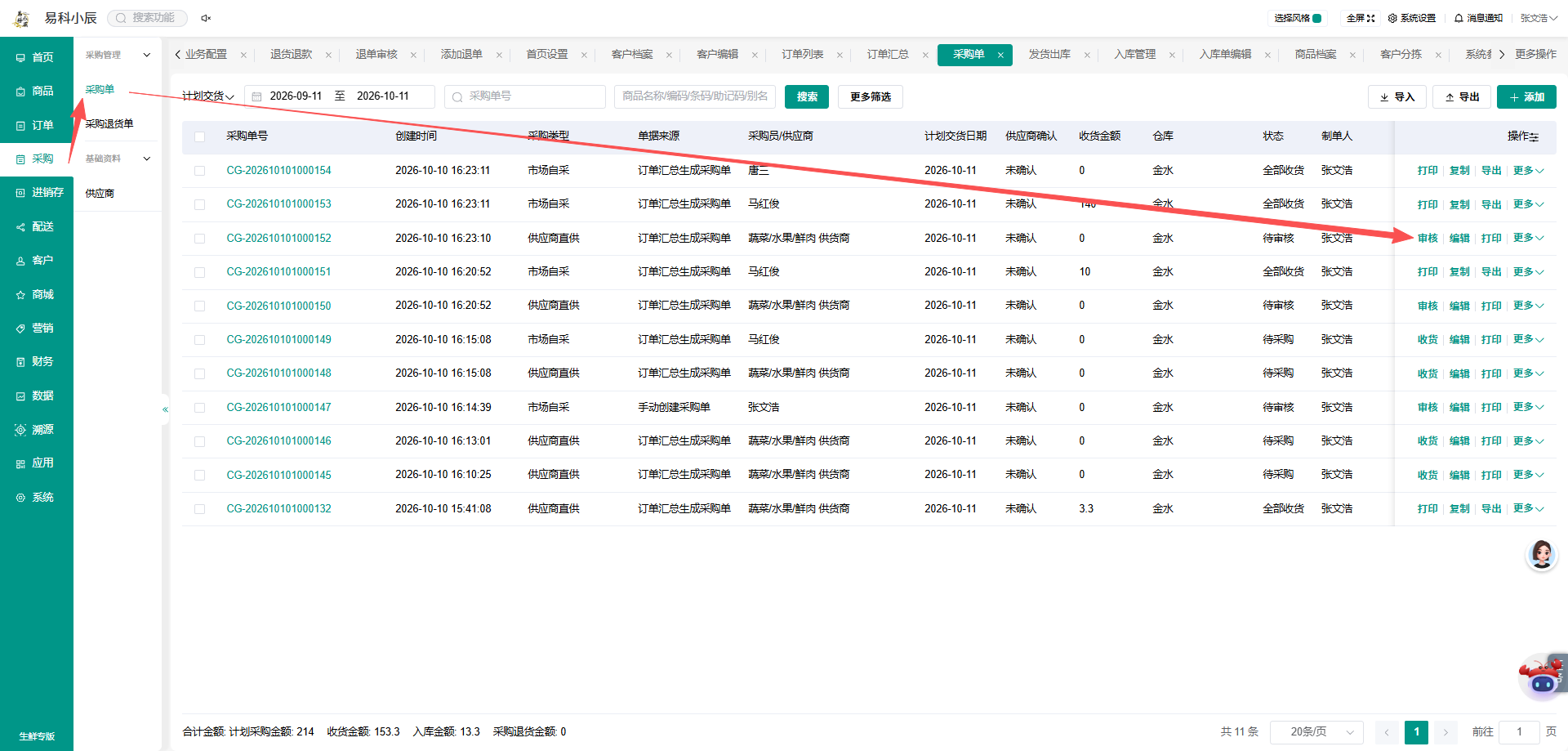1568x751 pixels.
Task: Toggle the 选择风格 green style switch
Action: pyautogui.click(x=1317, y=18)
